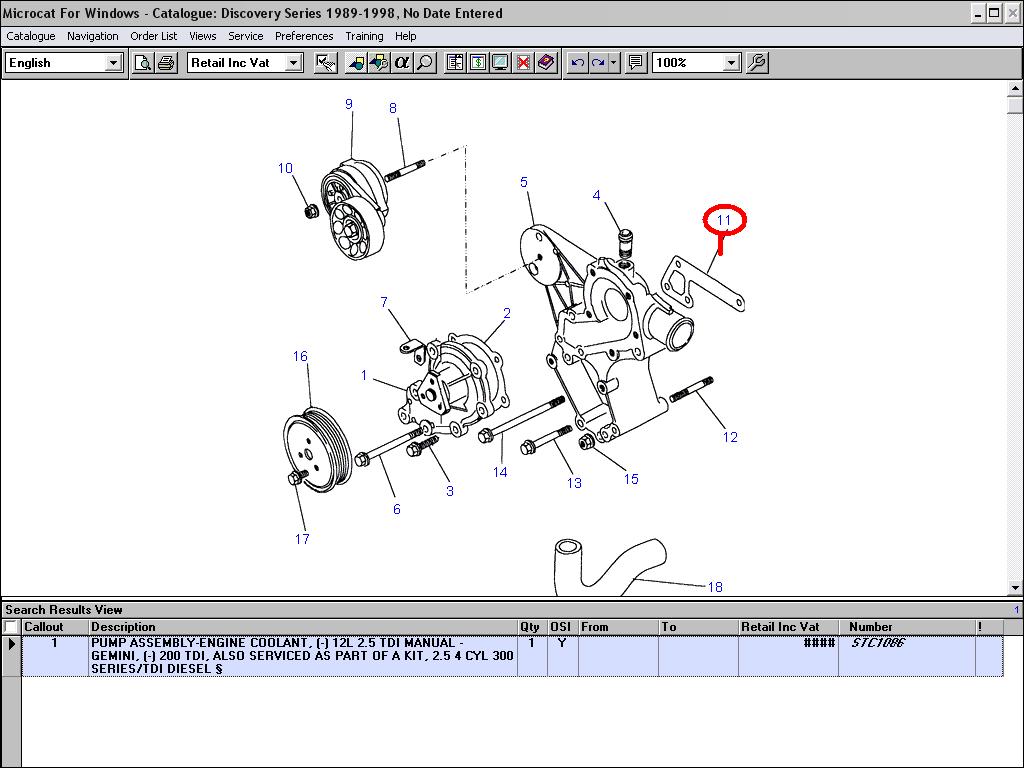
Task: Click the wrench settings icon
Action: point(757,63)
